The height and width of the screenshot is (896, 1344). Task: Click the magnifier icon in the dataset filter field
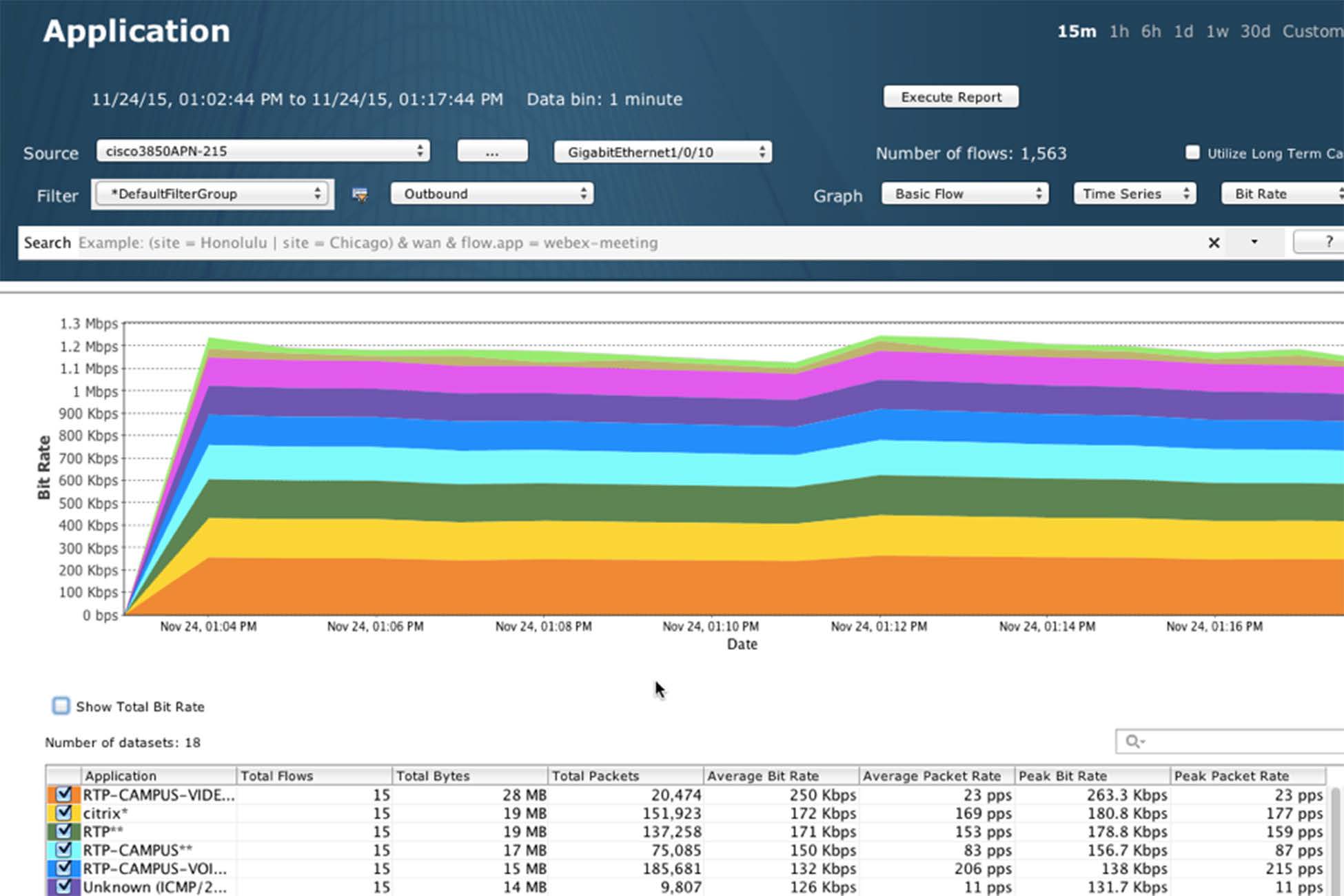pyautogui.click(x=1133, y=742)
